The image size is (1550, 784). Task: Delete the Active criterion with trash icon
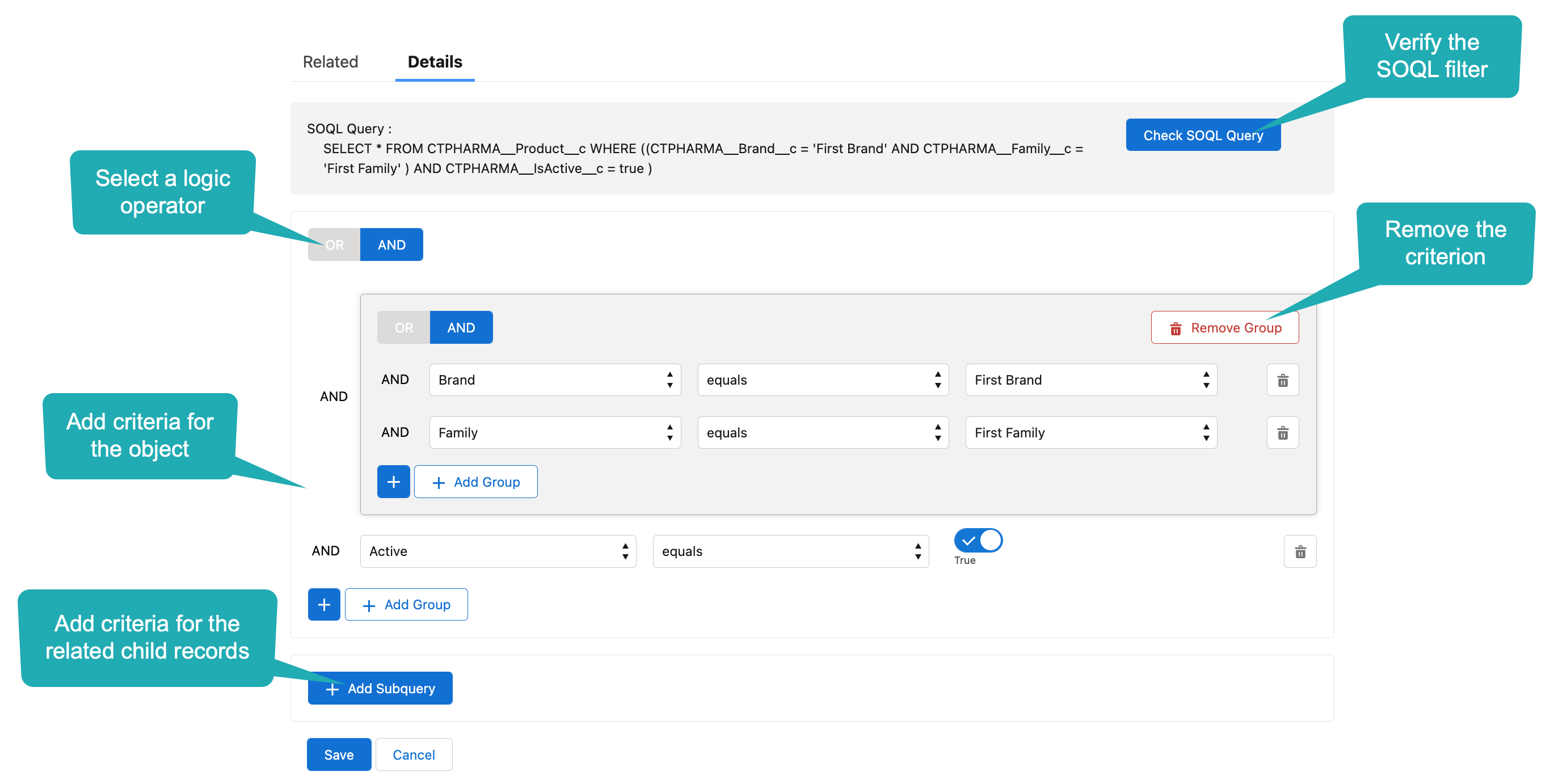tap(1300, 551)
